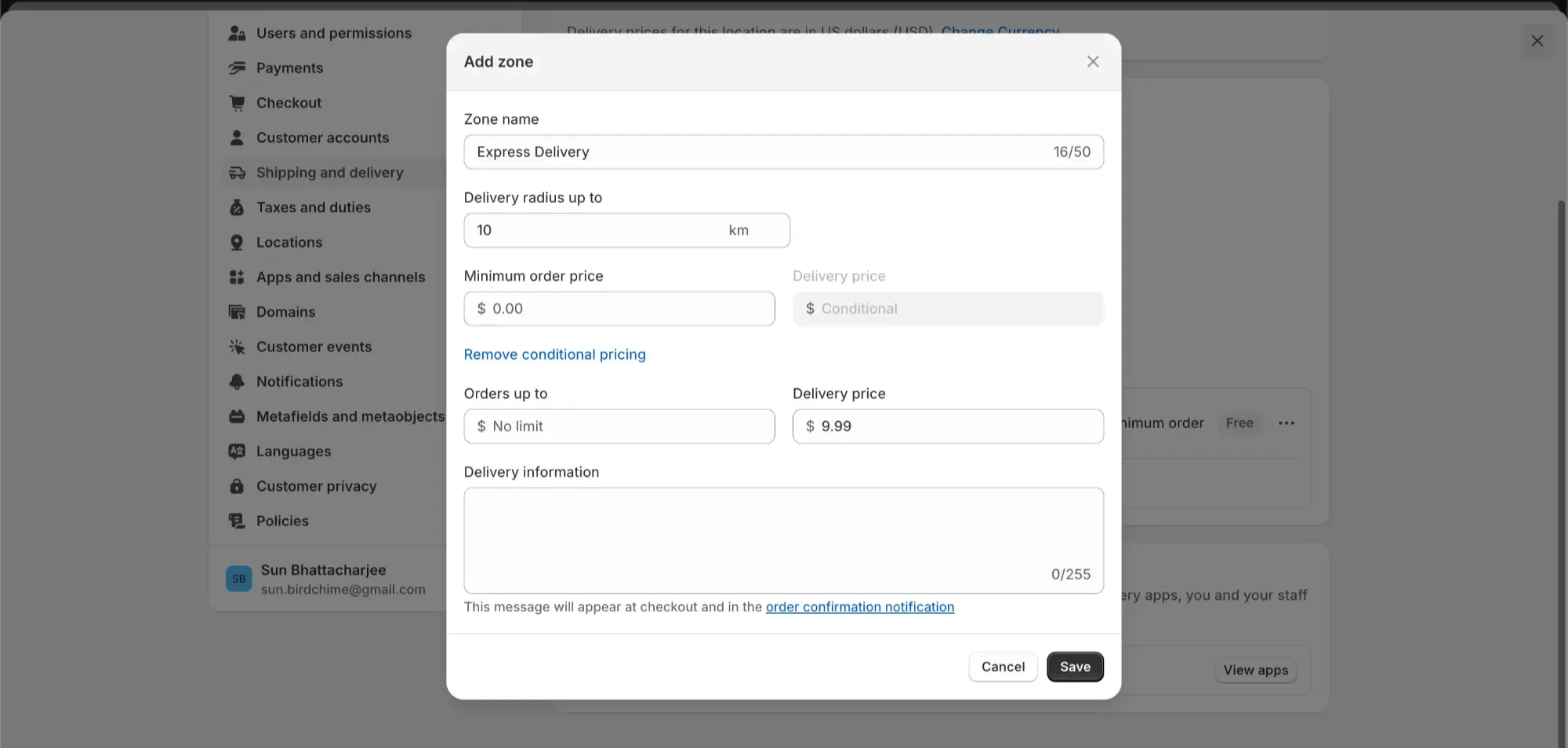
Task: Click the Domains icon in sidebar
Action: tap(236, 312)
